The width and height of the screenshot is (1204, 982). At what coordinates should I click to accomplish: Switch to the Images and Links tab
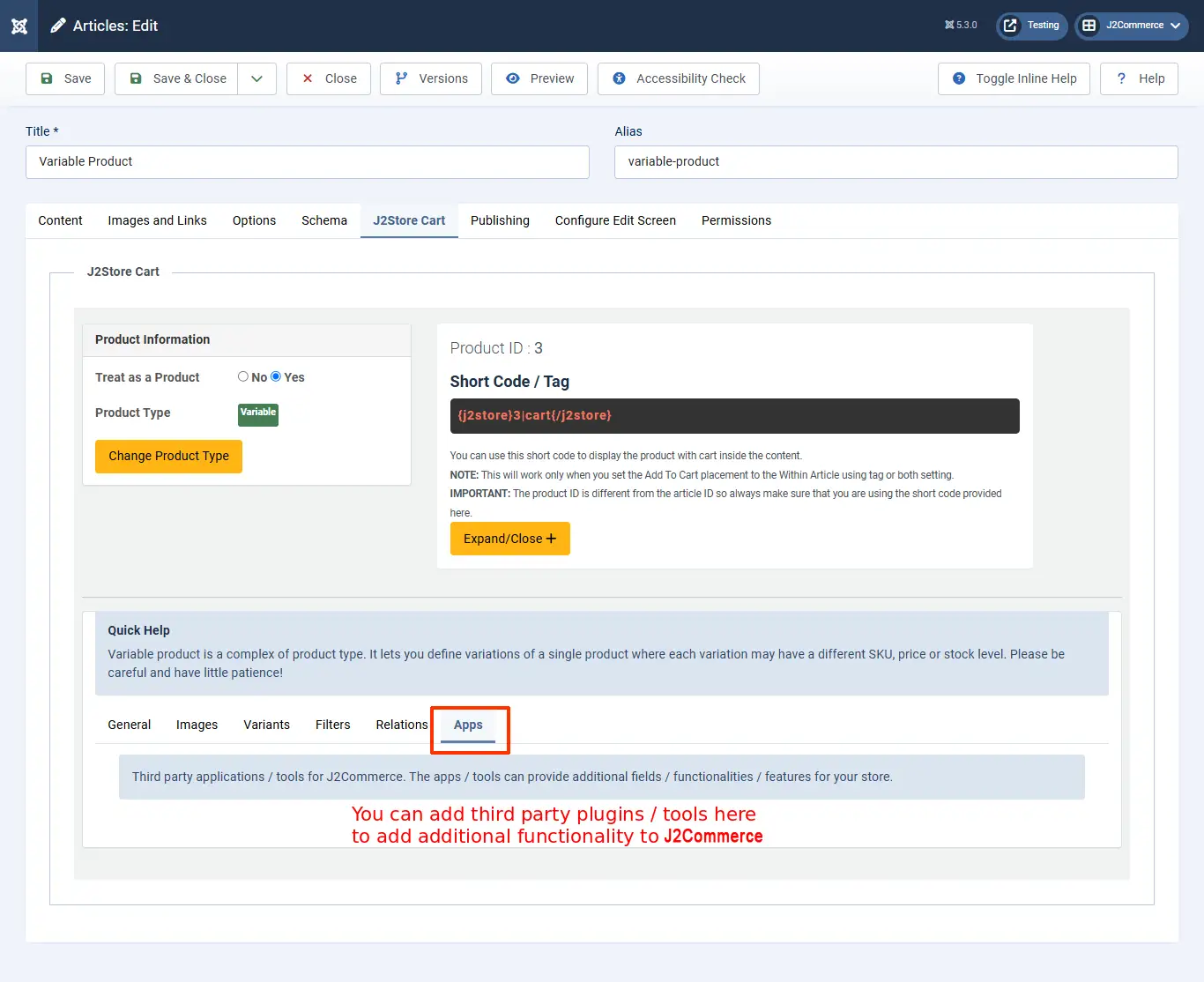(x=158, y=220)
